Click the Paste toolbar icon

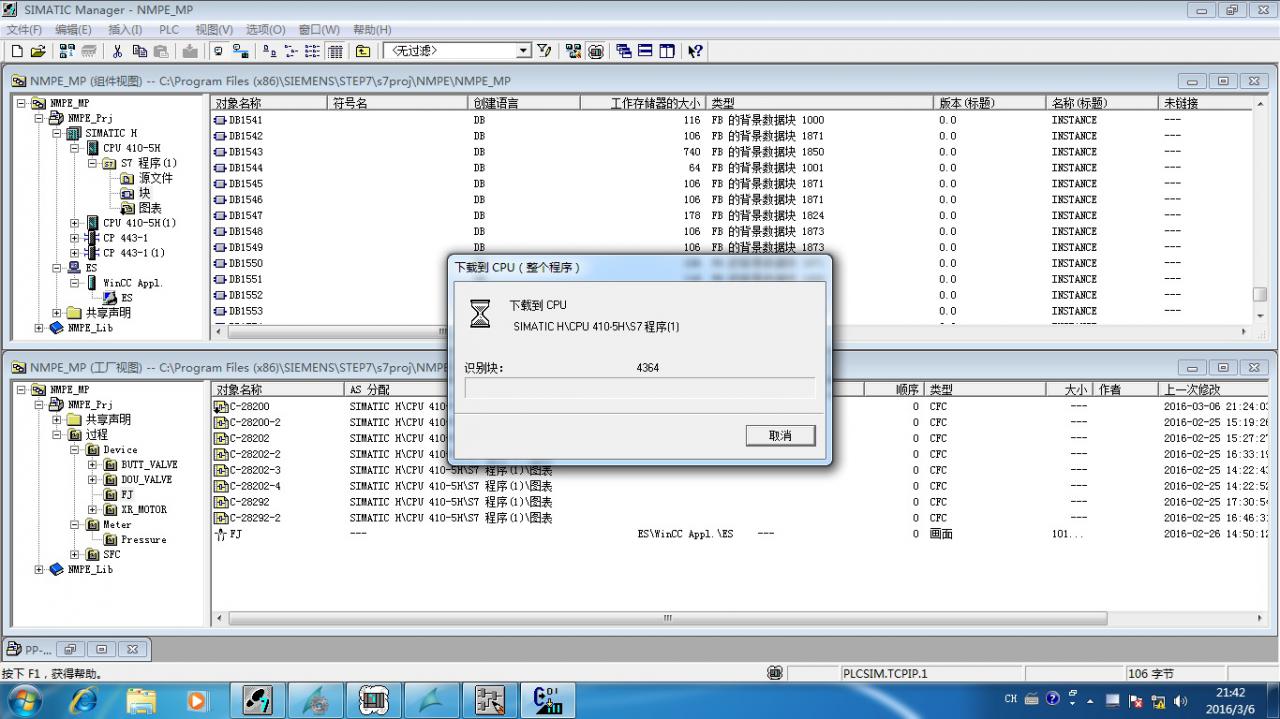[160, 51]
